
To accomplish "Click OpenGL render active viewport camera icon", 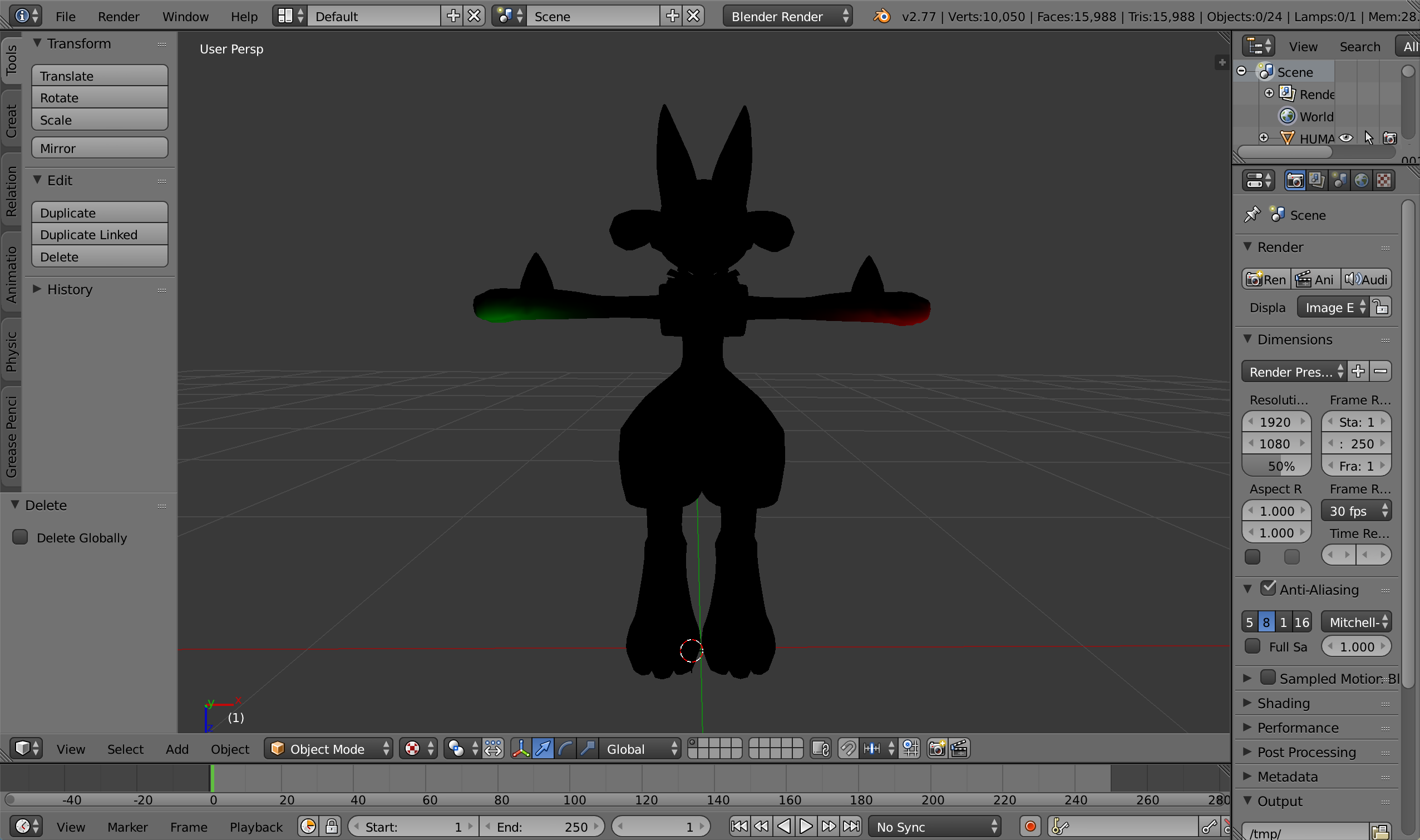I will pyautogui.click(x=937, y=748).
